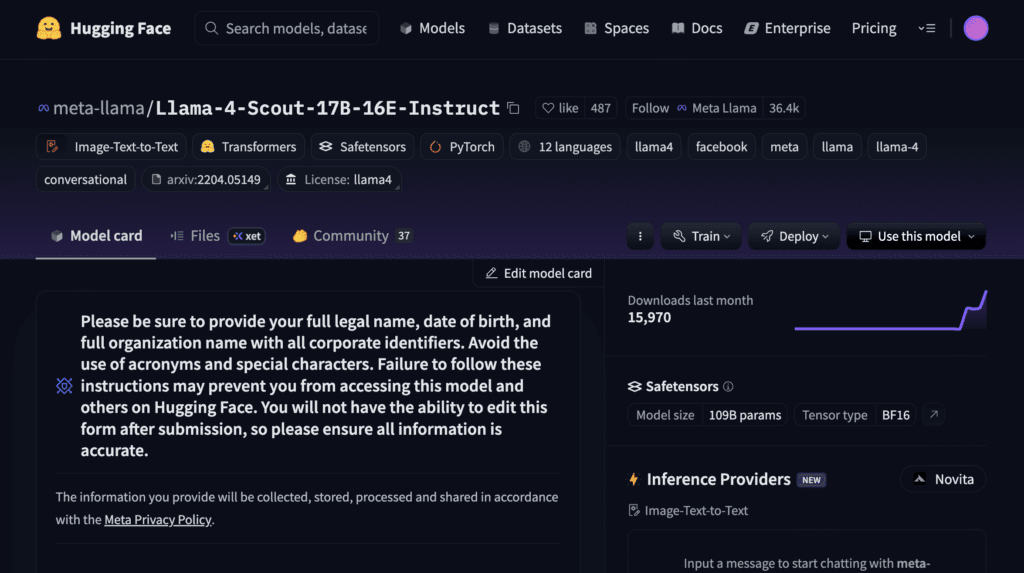Follow the Meta Llama organization
This screenshot has height=573, width=1024.
pyautogui.click(x=650, y=108)
